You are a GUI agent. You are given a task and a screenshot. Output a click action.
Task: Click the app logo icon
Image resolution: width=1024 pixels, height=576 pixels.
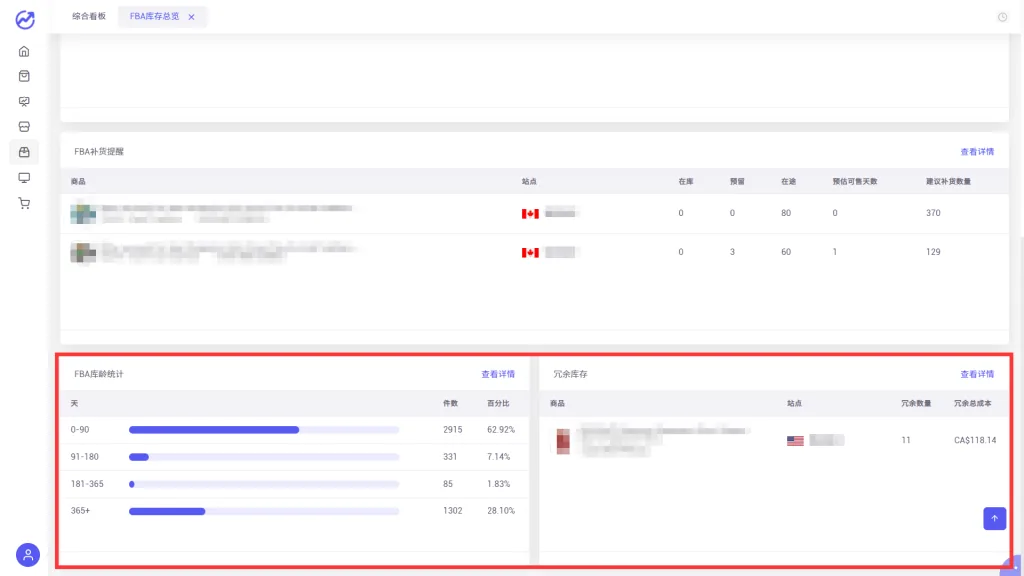[x=25, y=20]
